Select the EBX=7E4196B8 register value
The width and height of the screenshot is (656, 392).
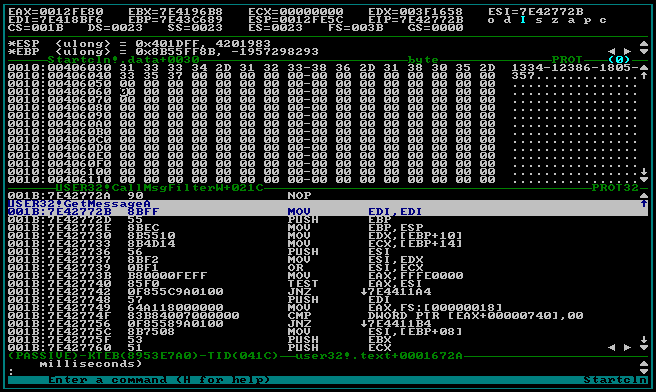coord(176,12)
